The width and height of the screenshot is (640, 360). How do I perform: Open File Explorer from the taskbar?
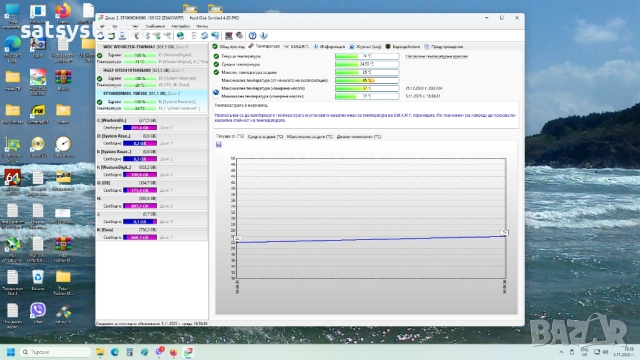(100, 352)
